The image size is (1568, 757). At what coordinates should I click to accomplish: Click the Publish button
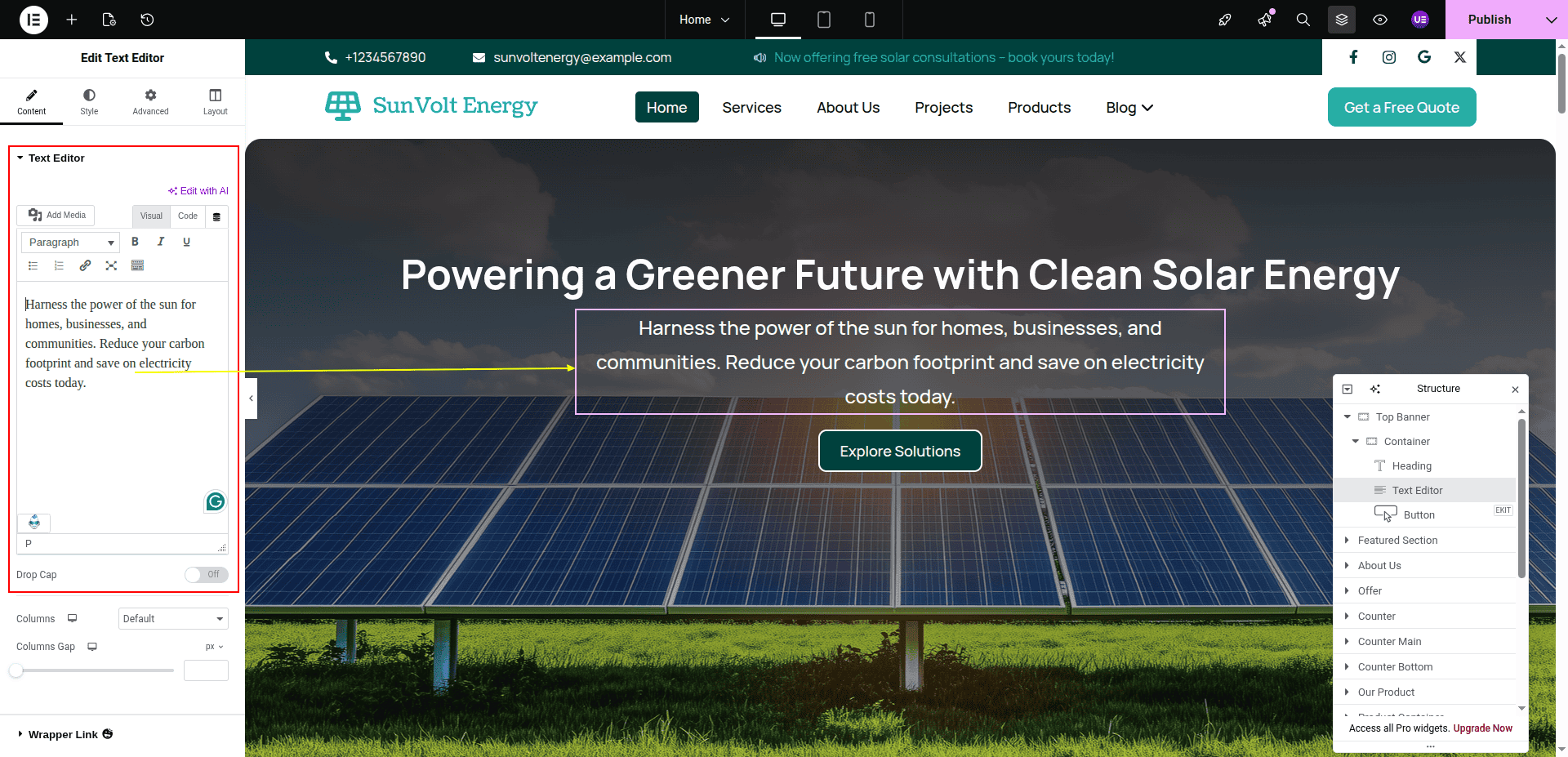pyautogui.click(x=1489, y=20)
